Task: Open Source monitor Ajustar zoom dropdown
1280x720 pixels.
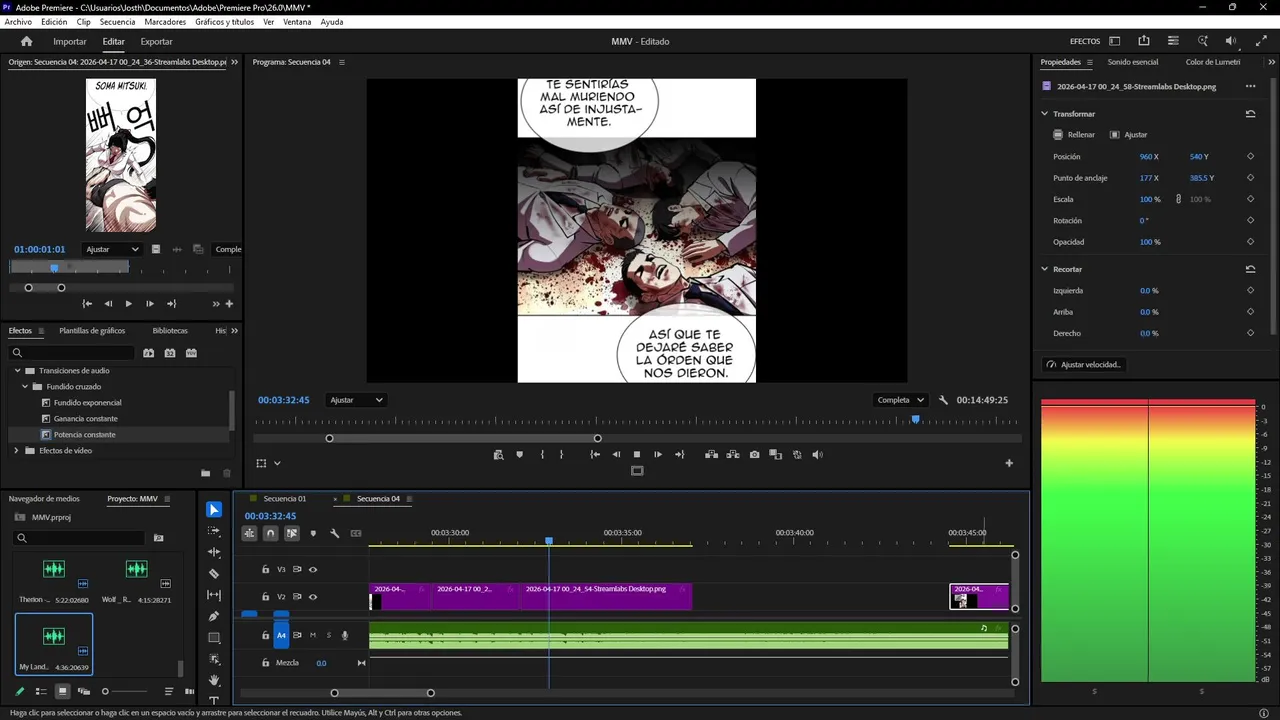Action: coord(112,249)
